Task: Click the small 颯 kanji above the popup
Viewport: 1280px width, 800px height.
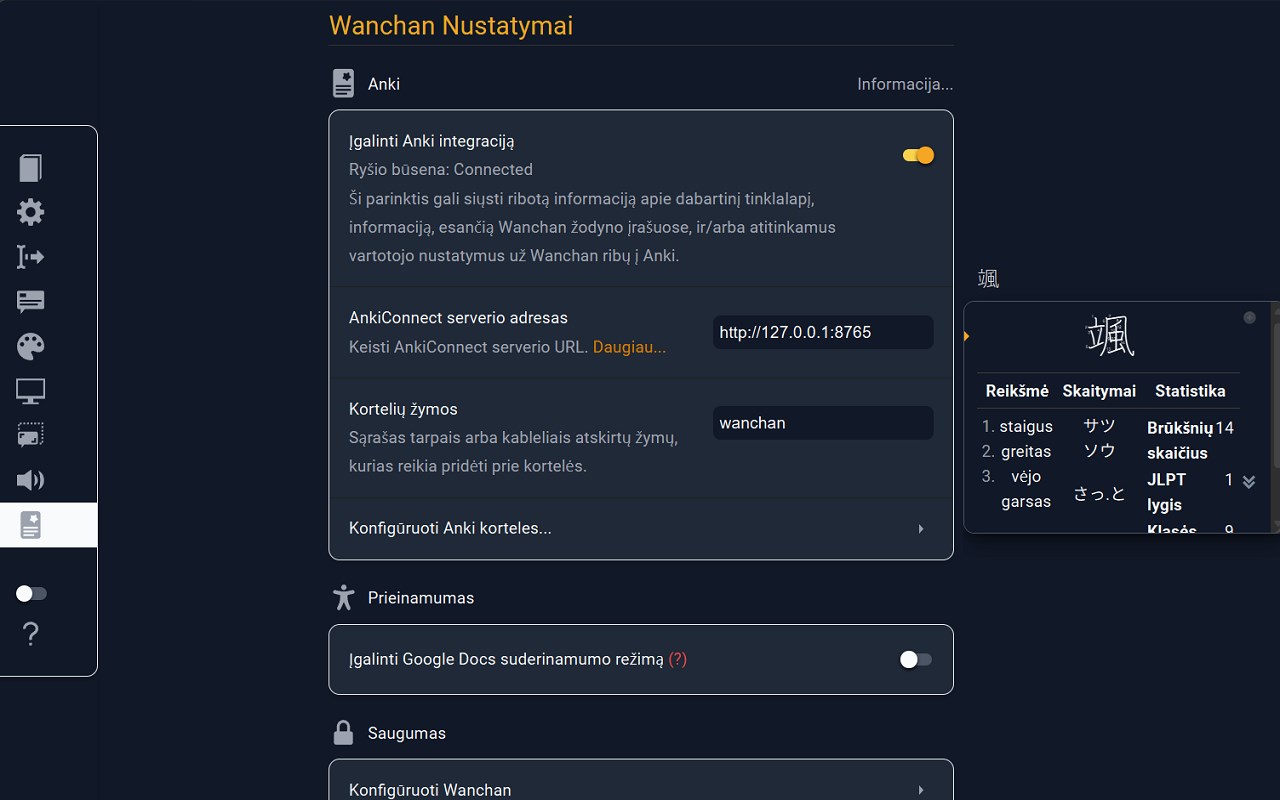Action: 988,279
